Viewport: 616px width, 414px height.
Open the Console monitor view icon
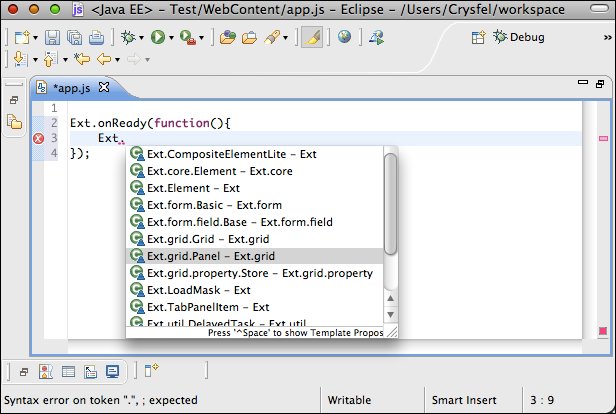point(113,372)
